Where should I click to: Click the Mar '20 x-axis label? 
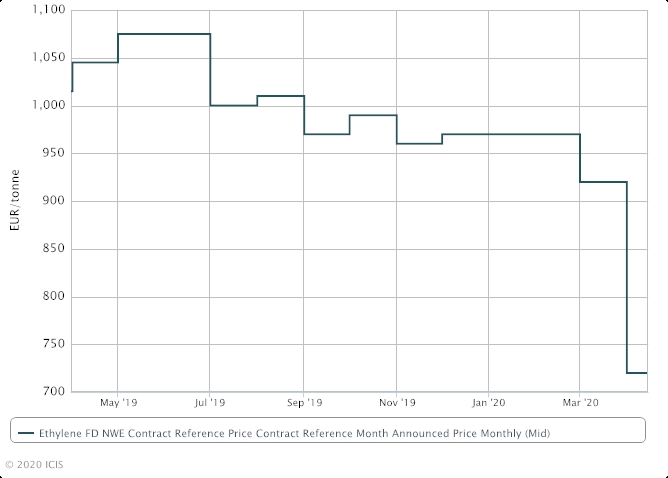(580, 403)
